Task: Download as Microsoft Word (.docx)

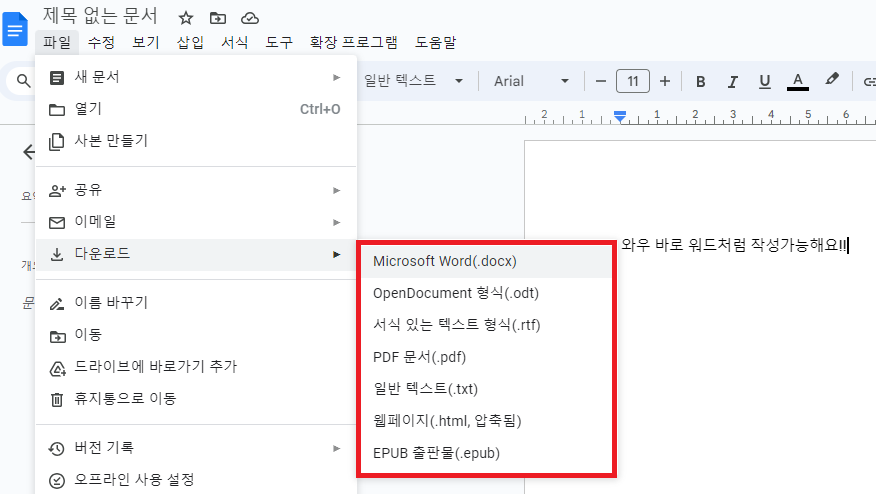Action: pyautogui.click(x=486, y=262)
